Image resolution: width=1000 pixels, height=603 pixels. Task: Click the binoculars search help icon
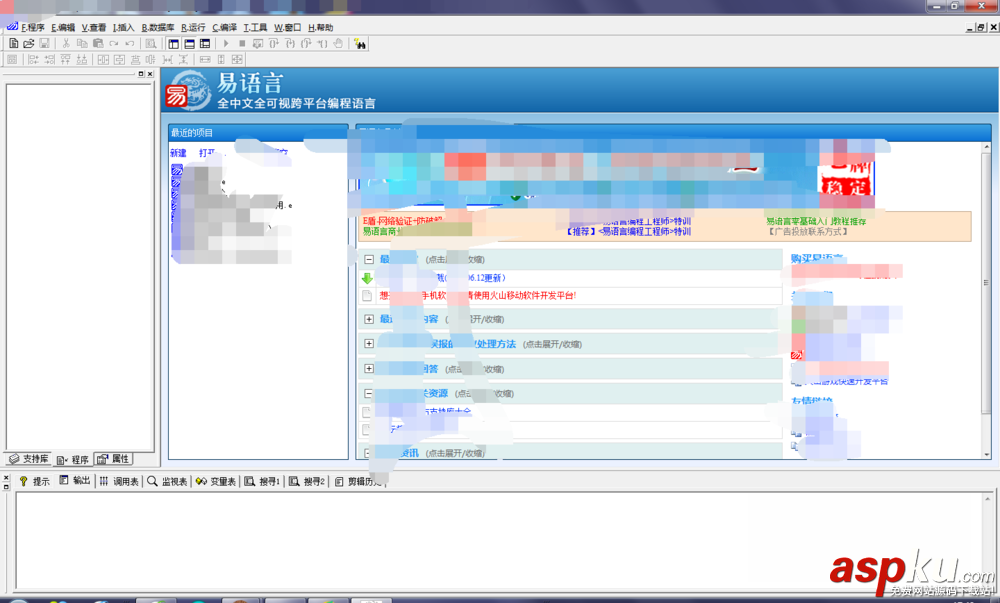pyautogui.click(x=360, y=44)
